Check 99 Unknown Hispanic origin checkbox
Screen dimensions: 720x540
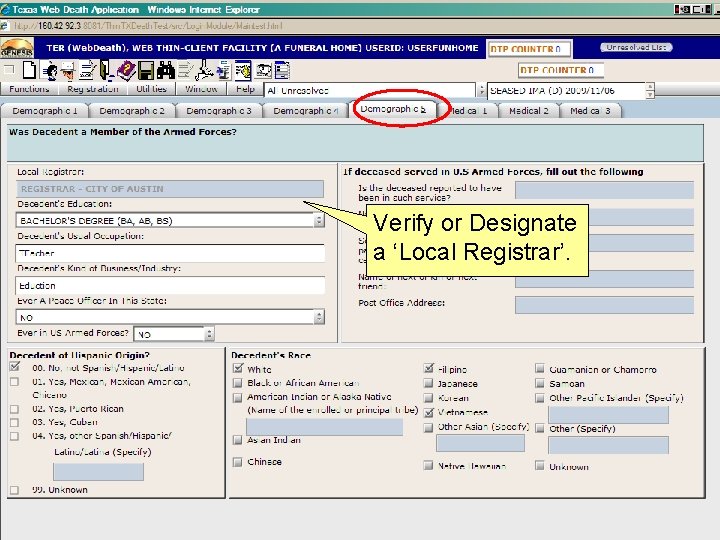click(15, 490)
